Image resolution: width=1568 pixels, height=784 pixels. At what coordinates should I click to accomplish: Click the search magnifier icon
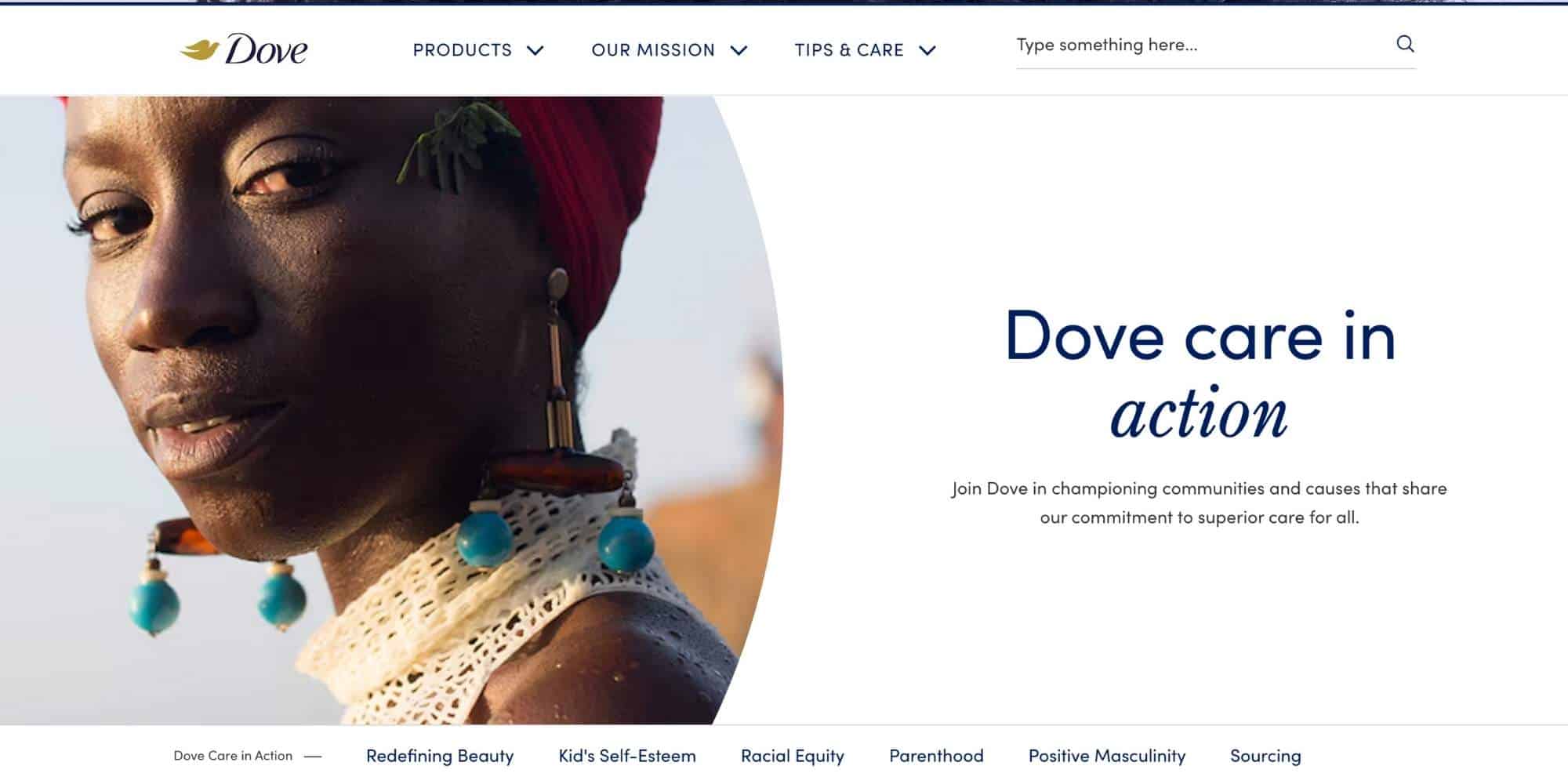pos(1405,44)
